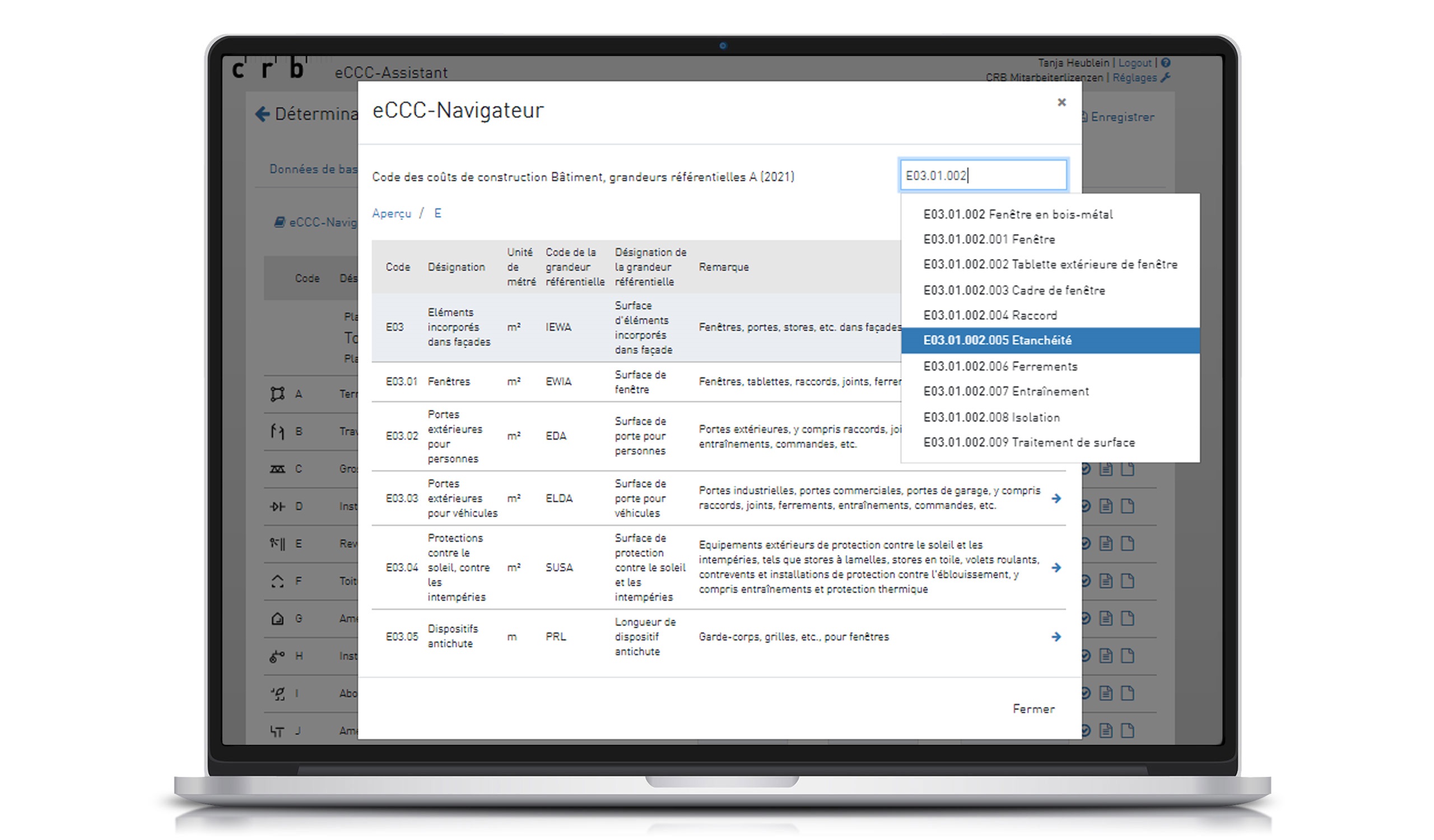
Task: Click PRL code in E03.05 row
Action: coord(555,637)
